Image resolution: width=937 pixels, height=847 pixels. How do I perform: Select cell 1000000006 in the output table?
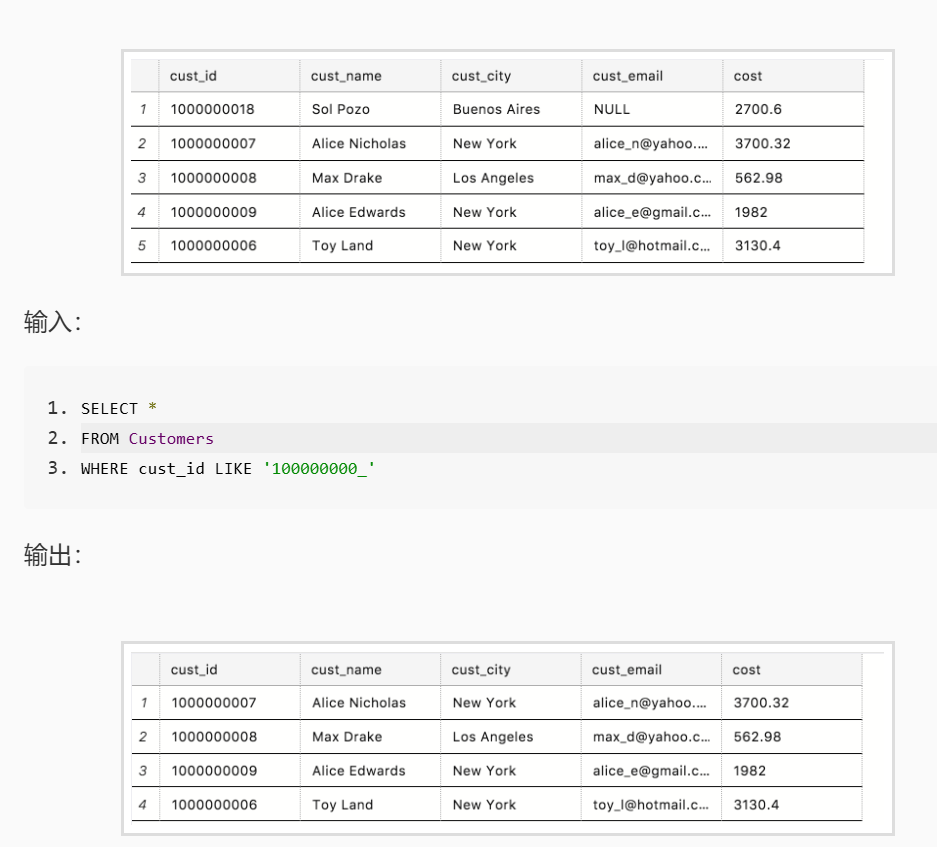click(230, 805)
